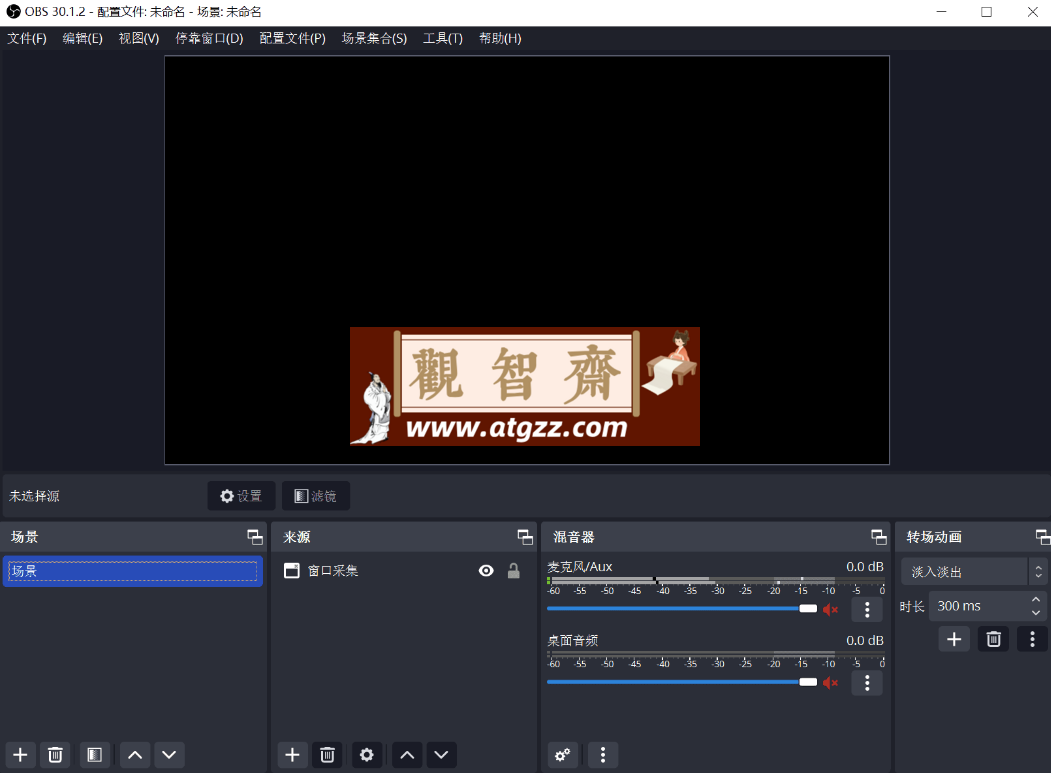
Task: Click OBS logo in title bar
Action: click(x=13, y=11)
